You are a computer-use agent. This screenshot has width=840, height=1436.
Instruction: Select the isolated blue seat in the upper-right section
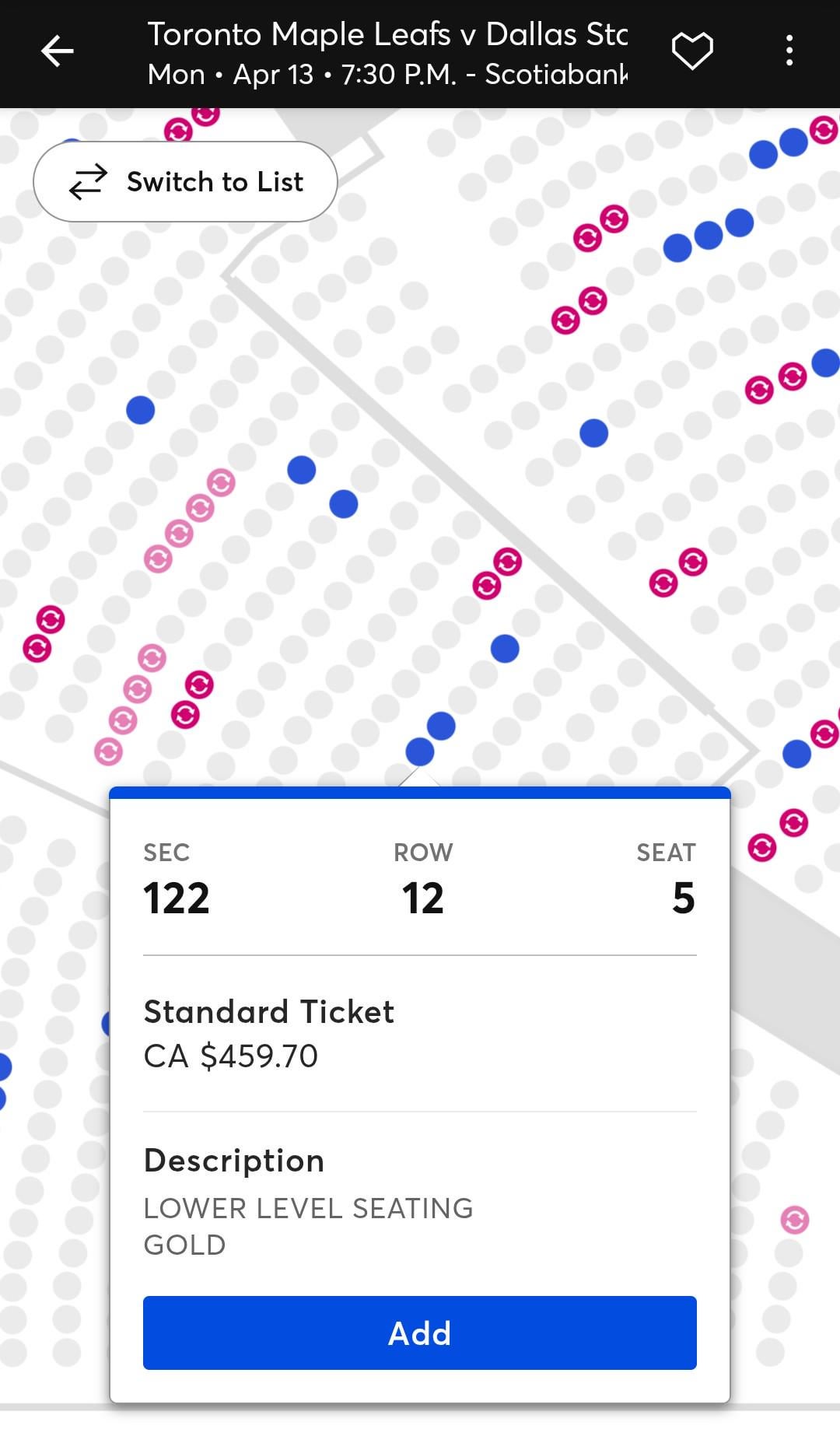(x=593, y=433)
